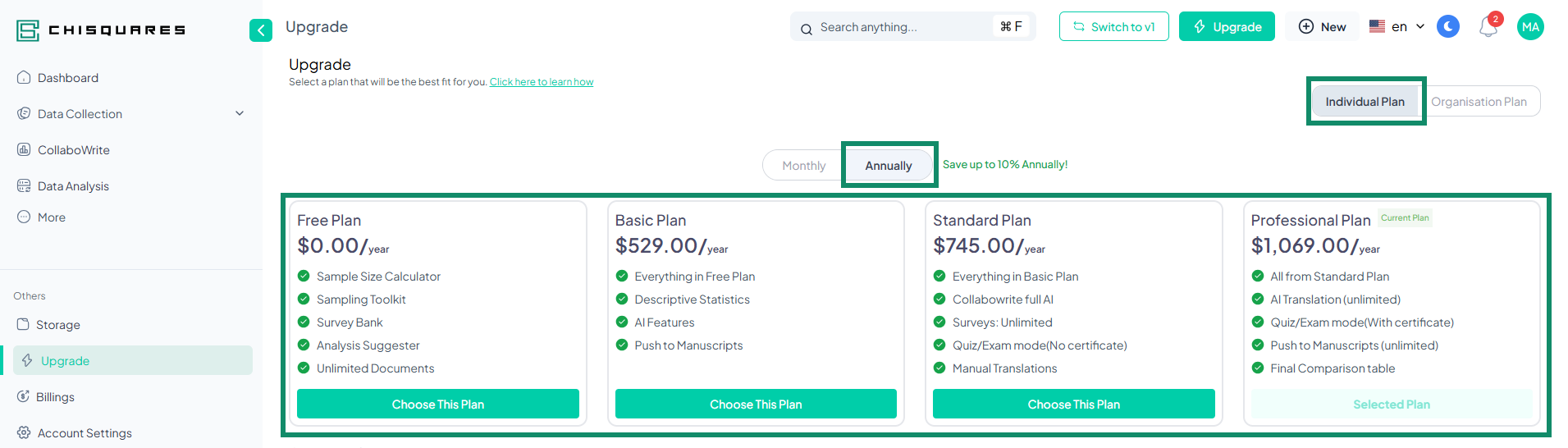Open the MA user avatar menu
The height and width of the screenshot is (448, 1568).
(x=1529, y=27)
